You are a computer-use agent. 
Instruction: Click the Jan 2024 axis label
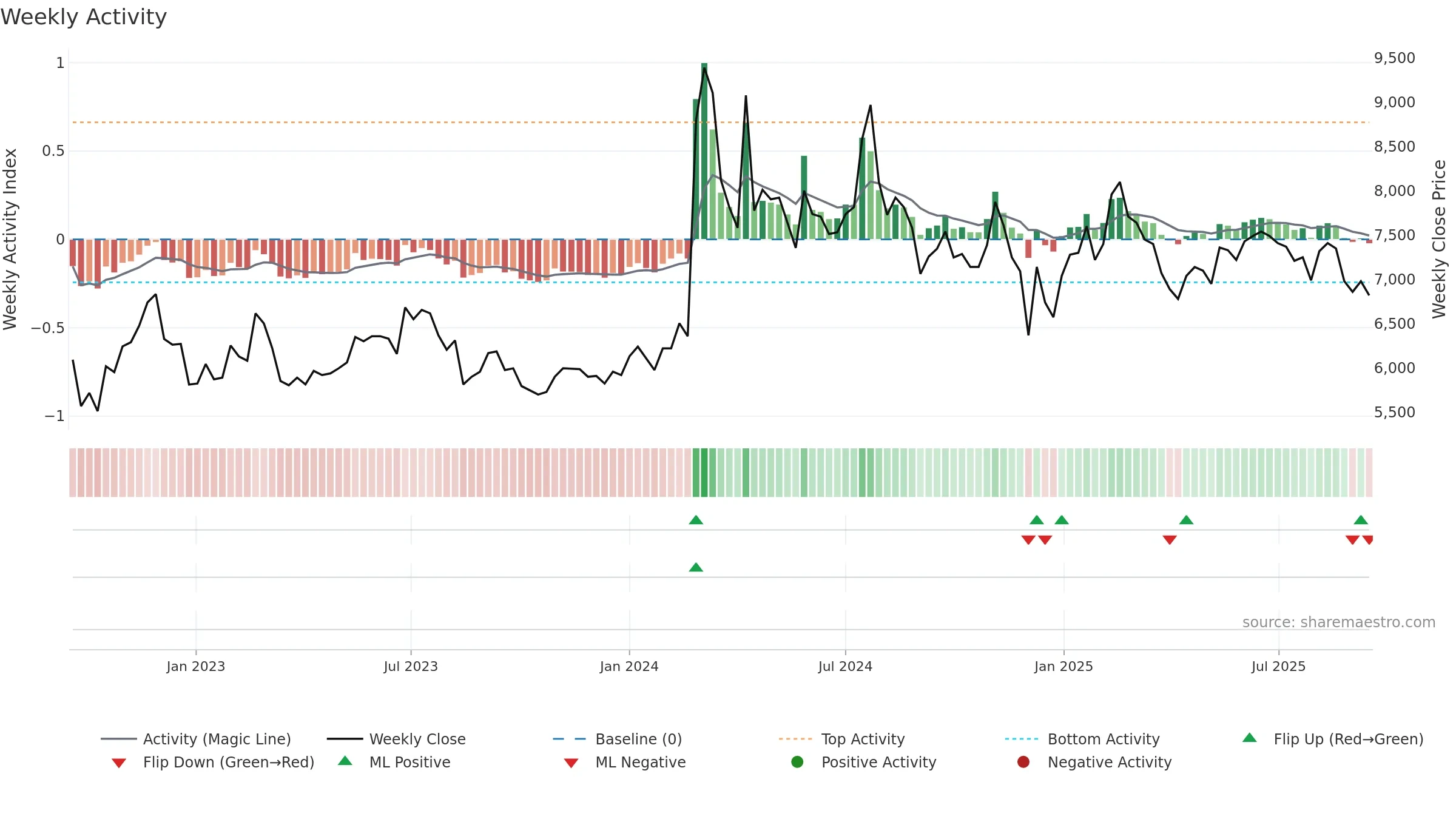[629, 666]
